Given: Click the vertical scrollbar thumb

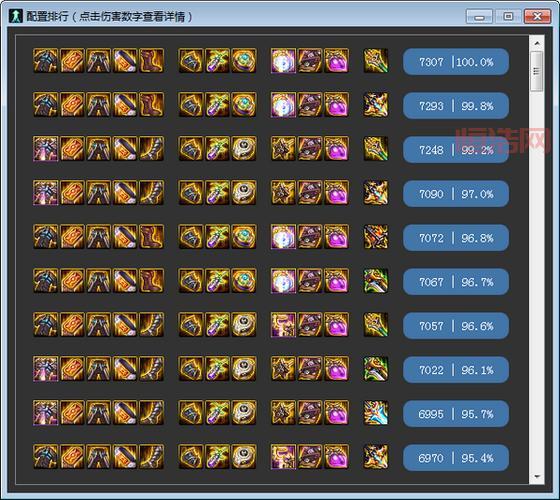Looking at the screenshot, I should (x=537, y=71).
